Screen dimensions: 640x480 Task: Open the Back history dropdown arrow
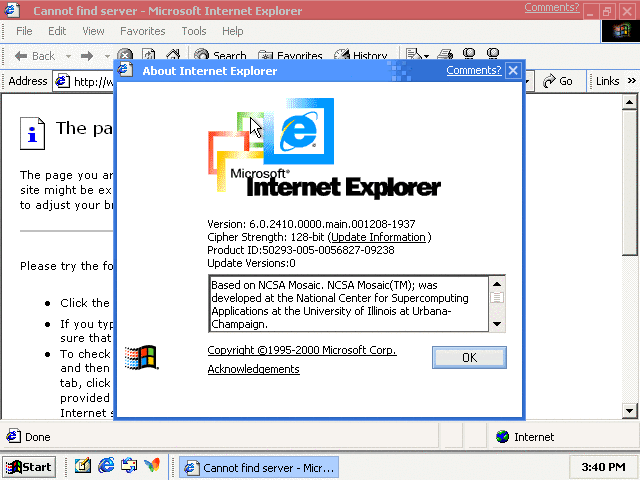[x=68, y=56]
